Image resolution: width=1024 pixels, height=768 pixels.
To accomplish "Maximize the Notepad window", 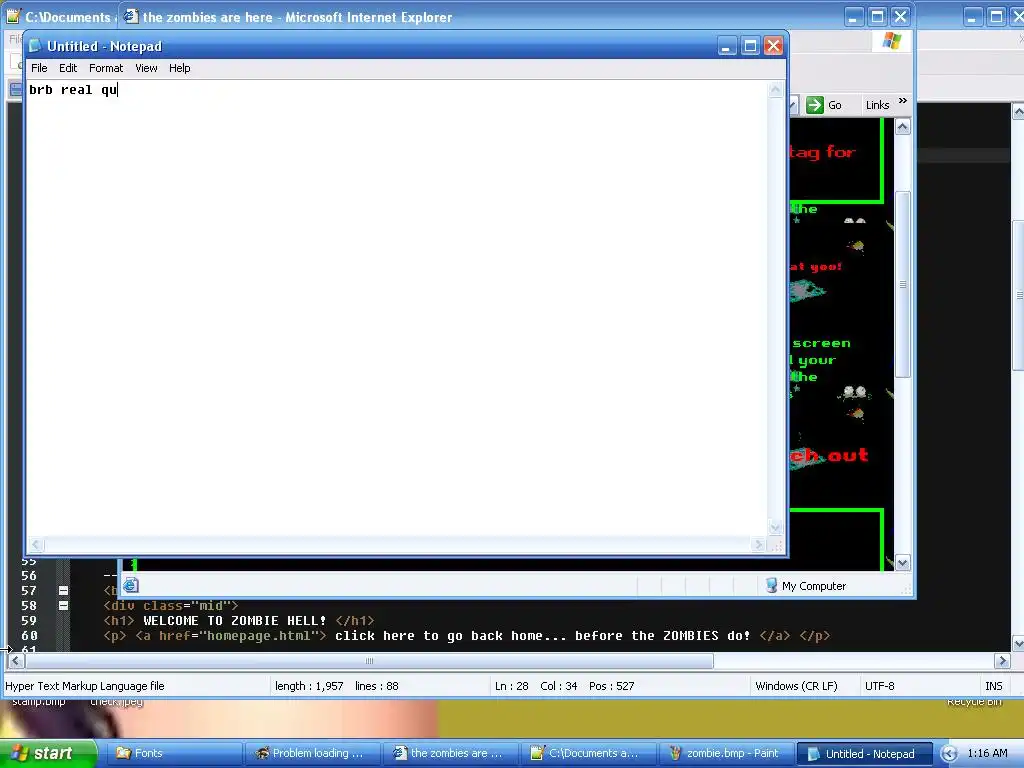I will (750, 46).
